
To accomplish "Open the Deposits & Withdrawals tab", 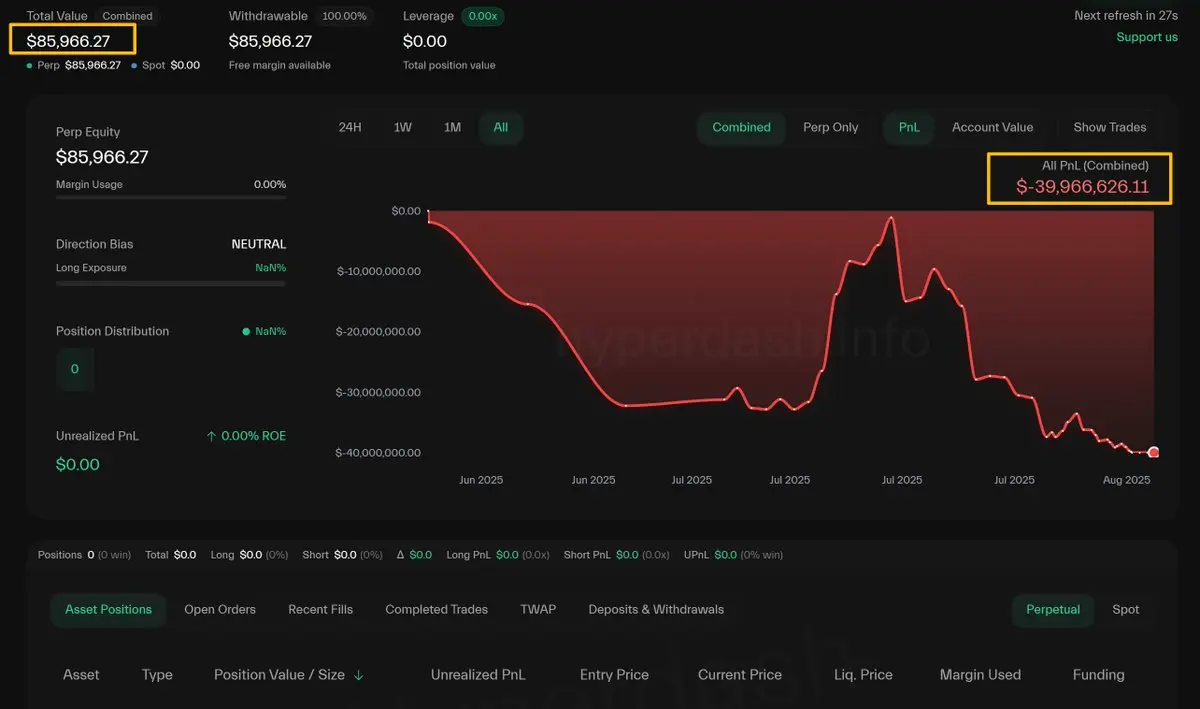I will pos(656,609).
